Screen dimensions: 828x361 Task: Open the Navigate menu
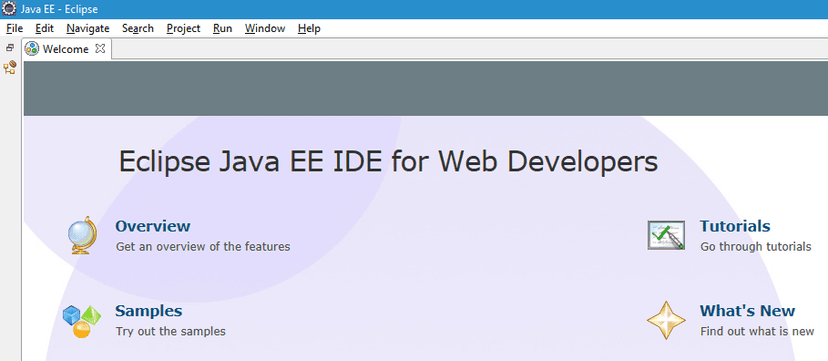[x=88, y=28]
